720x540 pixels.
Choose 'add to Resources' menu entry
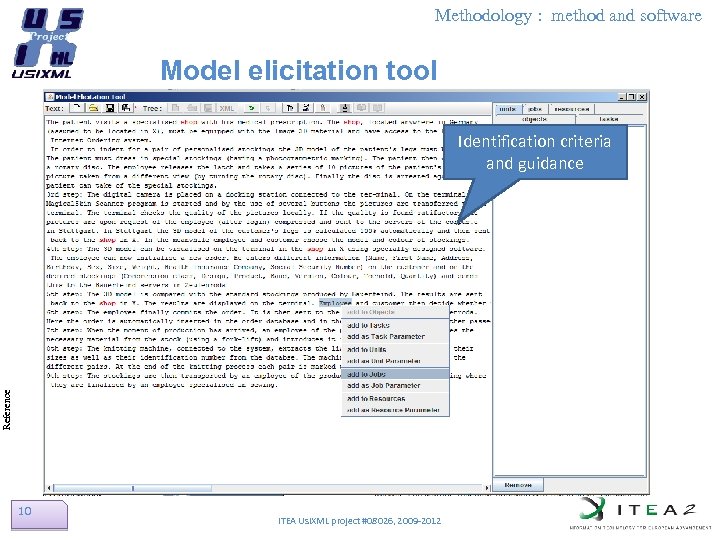point(395,399)
